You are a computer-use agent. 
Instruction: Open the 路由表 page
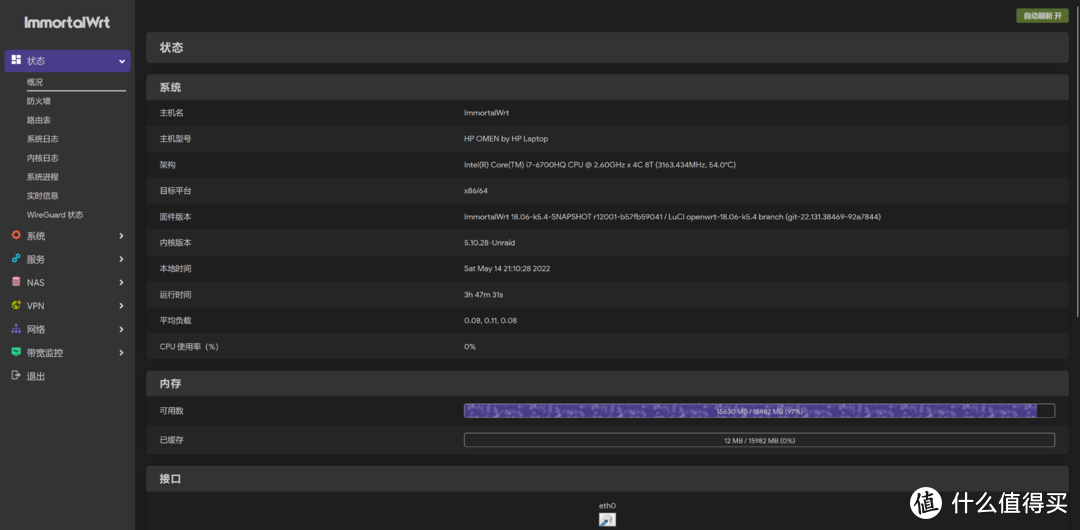point(39,120)
